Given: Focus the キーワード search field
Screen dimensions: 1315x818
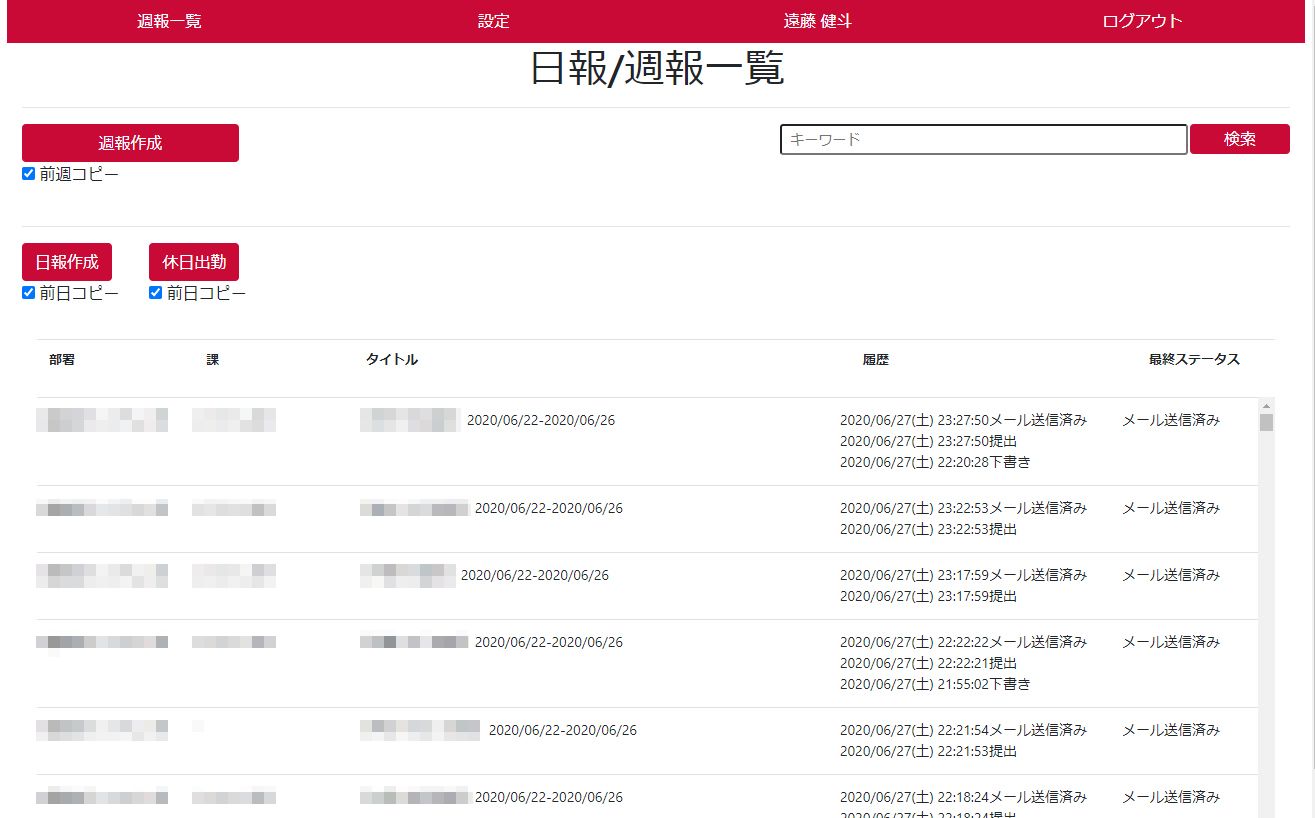Looking at the screenshot, I should pos(982,140).
